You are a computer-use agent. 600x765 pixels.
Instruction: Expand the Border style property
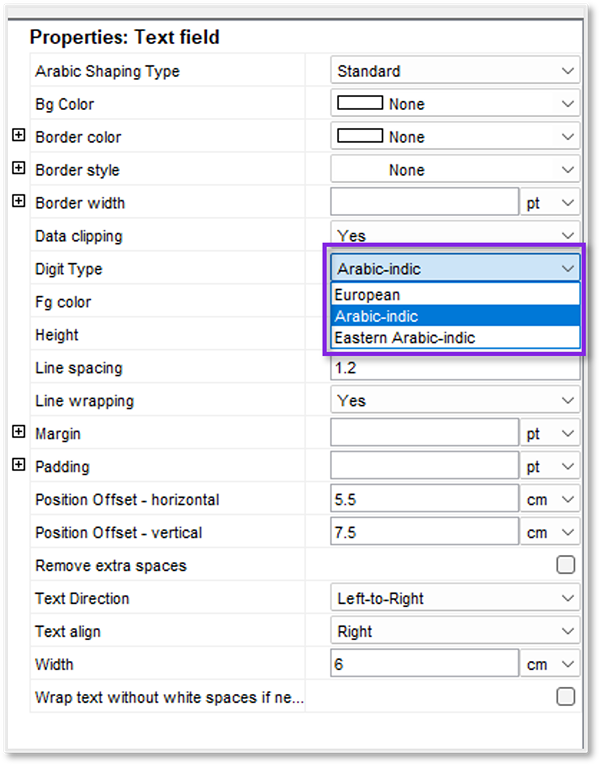(x=19, y=168)
